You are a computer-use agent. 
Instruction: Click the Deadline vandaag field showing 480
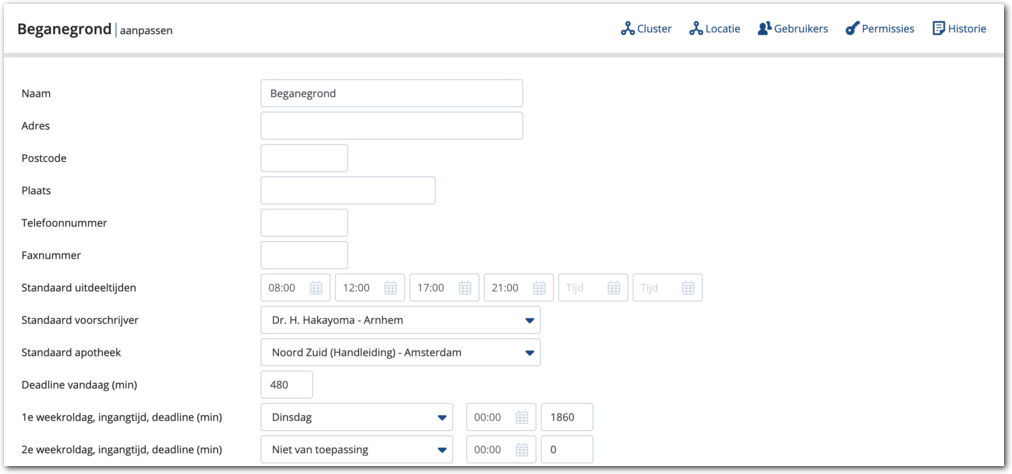(286, 385)
